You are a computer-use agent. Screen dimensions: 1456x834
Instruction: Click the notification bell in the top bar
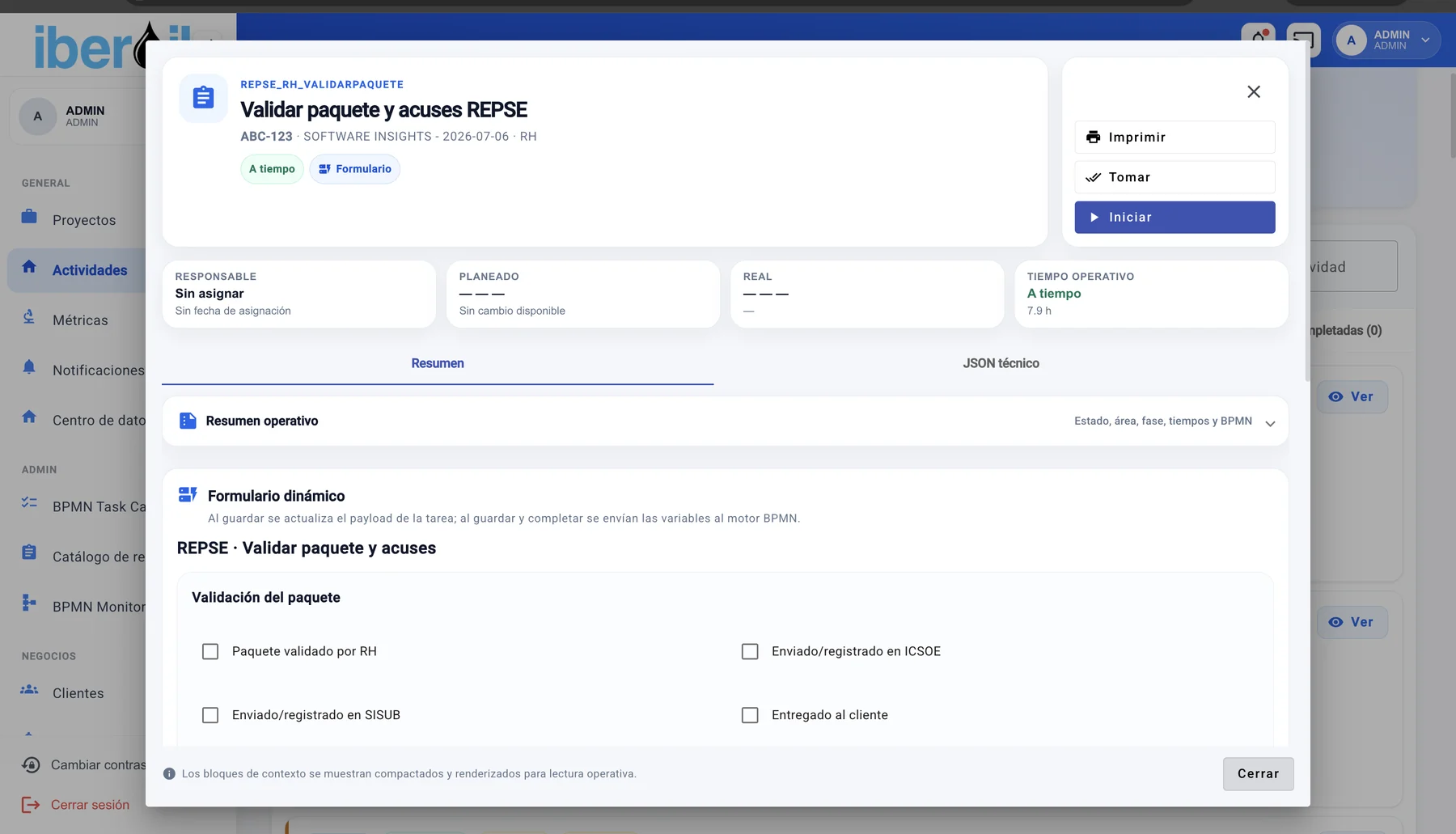point(1258,39)
